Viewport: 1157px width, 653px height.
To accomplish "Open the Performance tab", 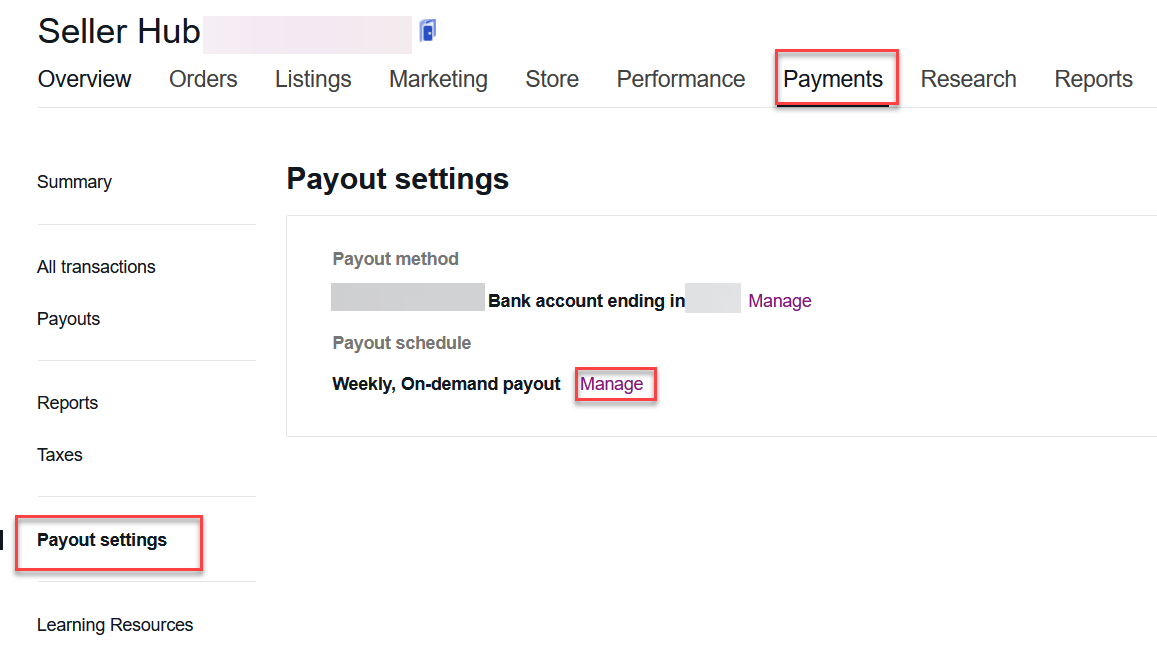I will 681,79.
